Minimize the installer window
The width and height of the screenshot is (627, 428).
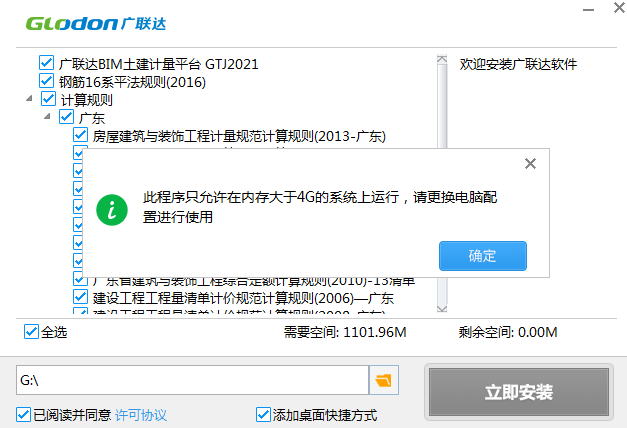(588, 10)
